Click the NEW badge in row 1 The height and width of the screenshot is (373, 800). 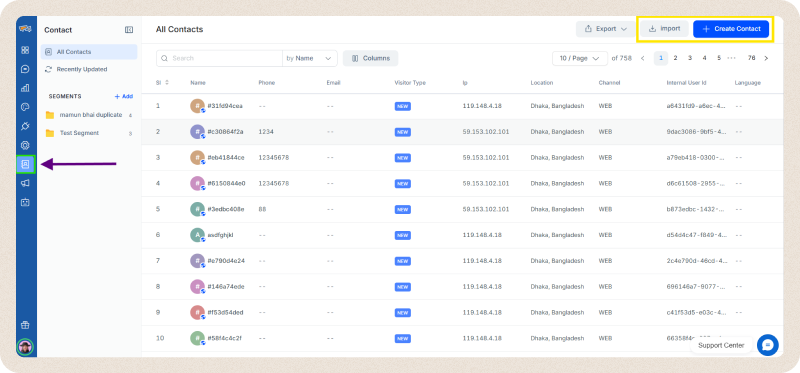pyautogui.click(x=403, y=106)
